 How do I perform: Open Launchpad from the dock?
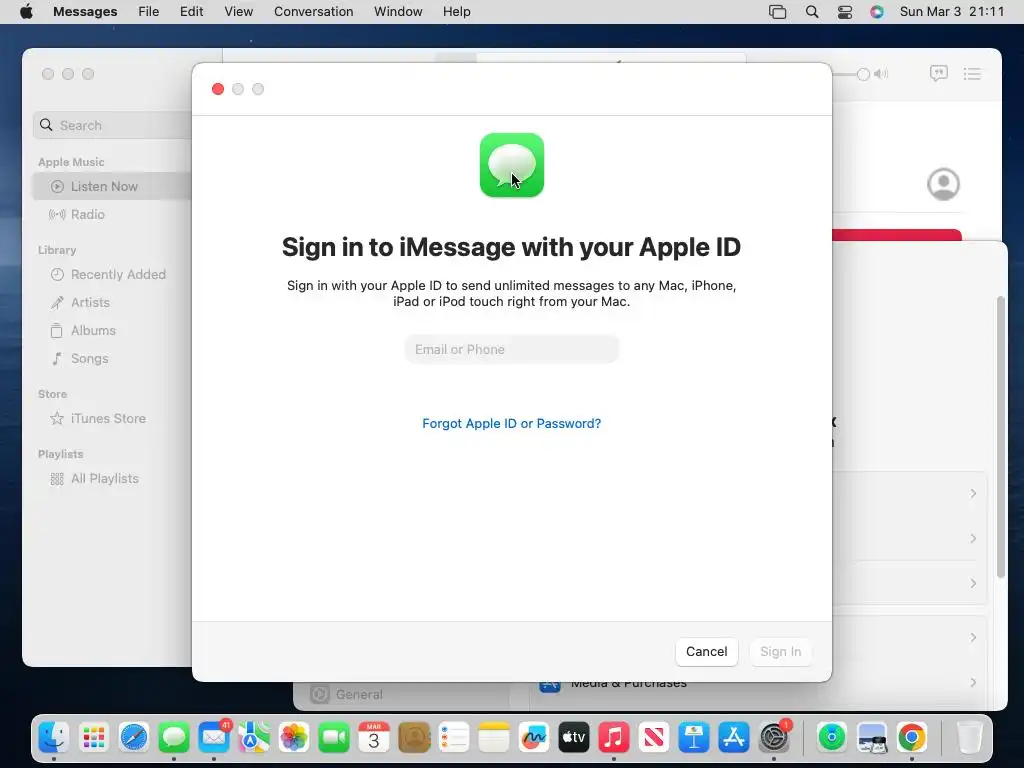tap(94, 738)
